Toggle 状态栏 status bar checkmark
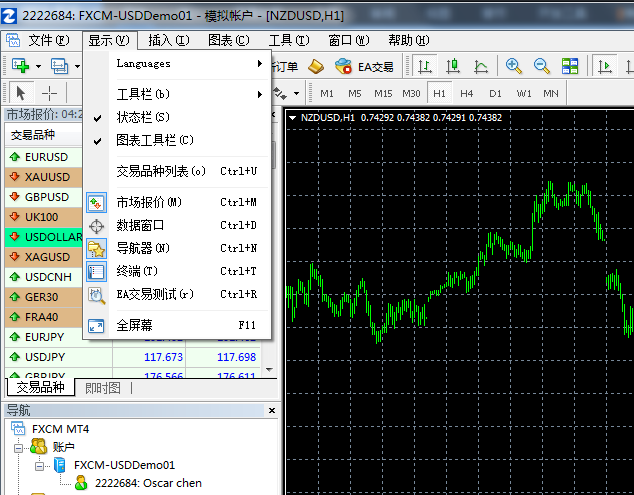Image resolution: width=634 pixels, height=495 pixels. [x=178, y=117]
